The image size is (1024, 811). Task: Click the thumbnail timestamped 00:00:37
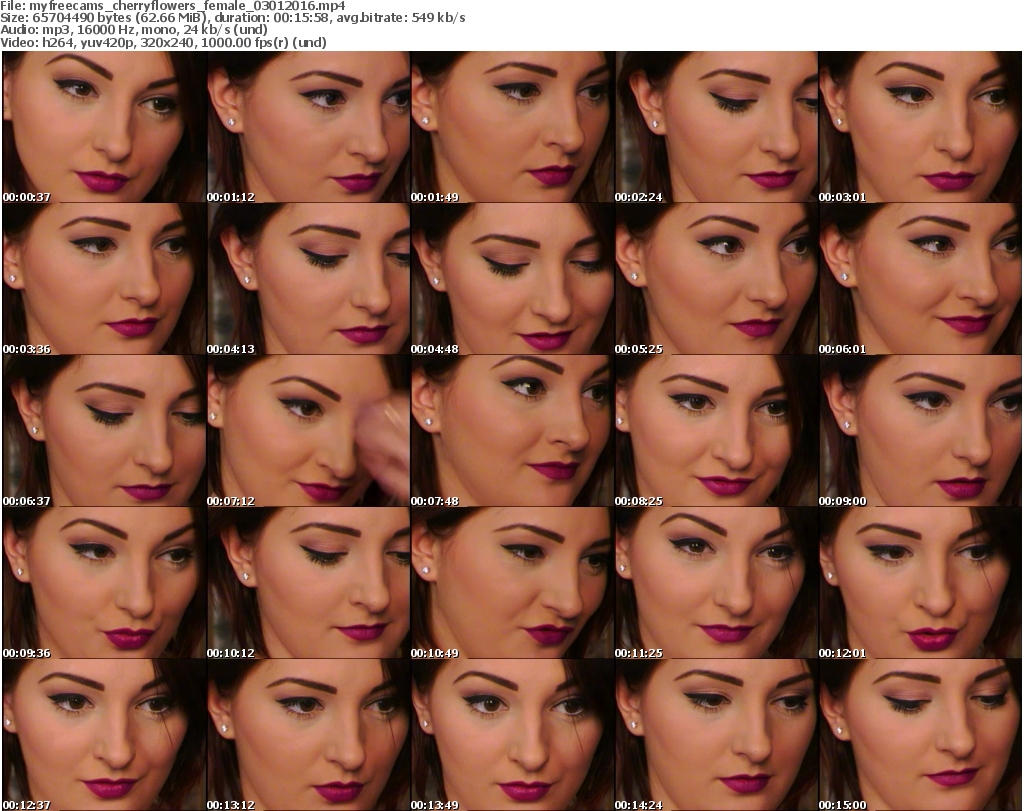click(x=104, y=127)
